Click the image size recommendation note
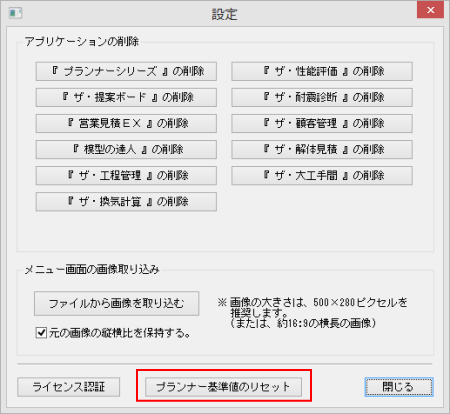 pos(312,313)
